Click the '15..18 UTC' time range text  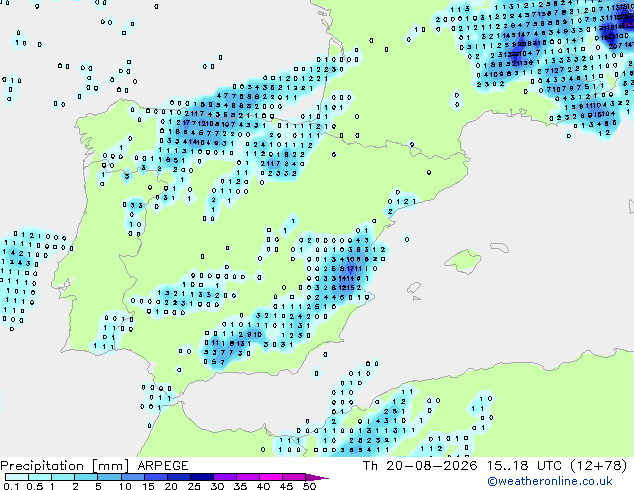pyautogui.click(x=524, y=466)
